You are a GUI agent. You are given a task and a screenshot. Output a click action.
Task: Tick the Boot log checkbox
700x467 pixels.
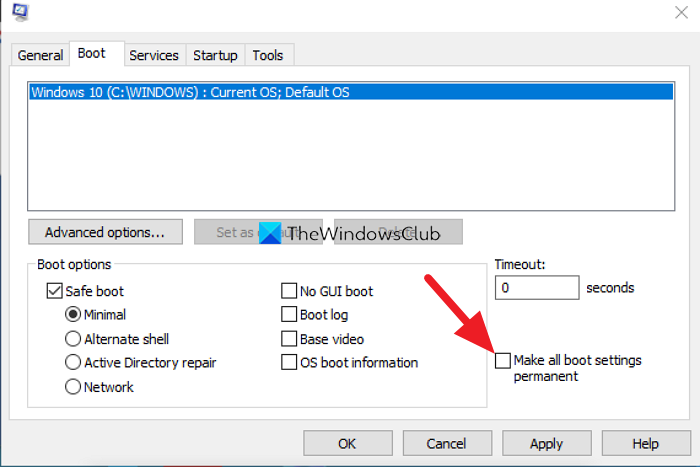point(289,314)
